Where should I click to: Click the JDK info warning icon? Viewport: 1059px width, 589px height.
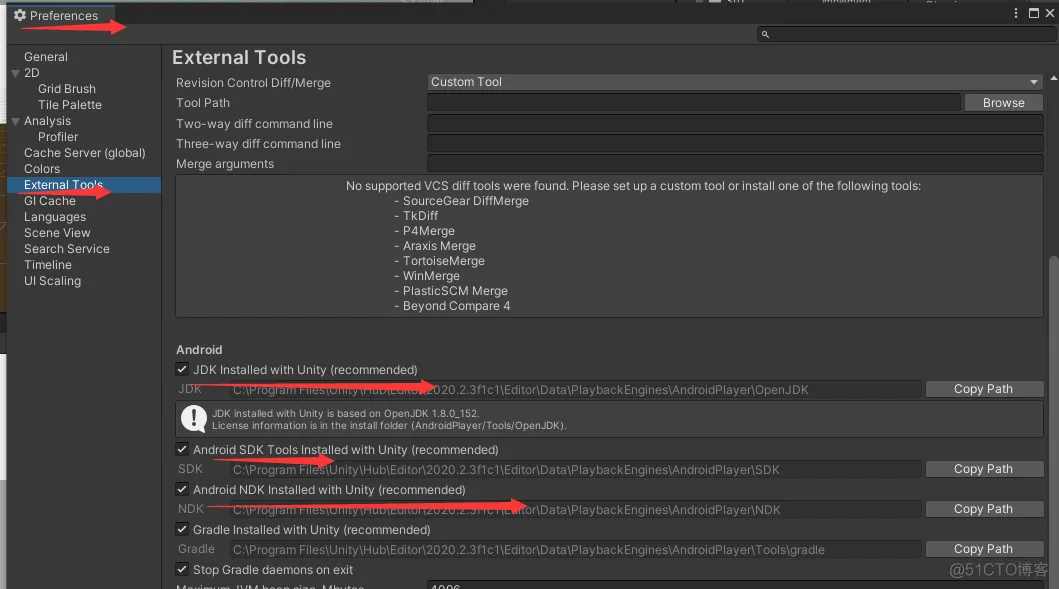(194, 419)
